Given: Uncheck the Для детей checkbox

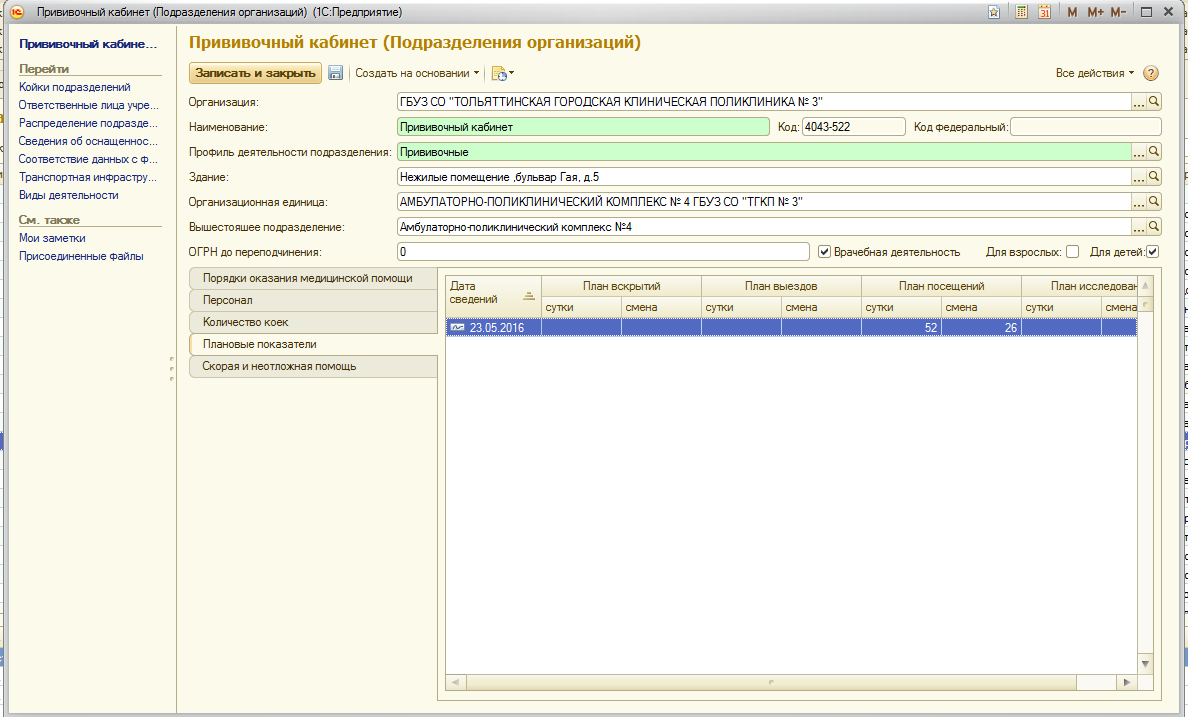Looking at the screenshot, I should click(x=1152, y=252).
